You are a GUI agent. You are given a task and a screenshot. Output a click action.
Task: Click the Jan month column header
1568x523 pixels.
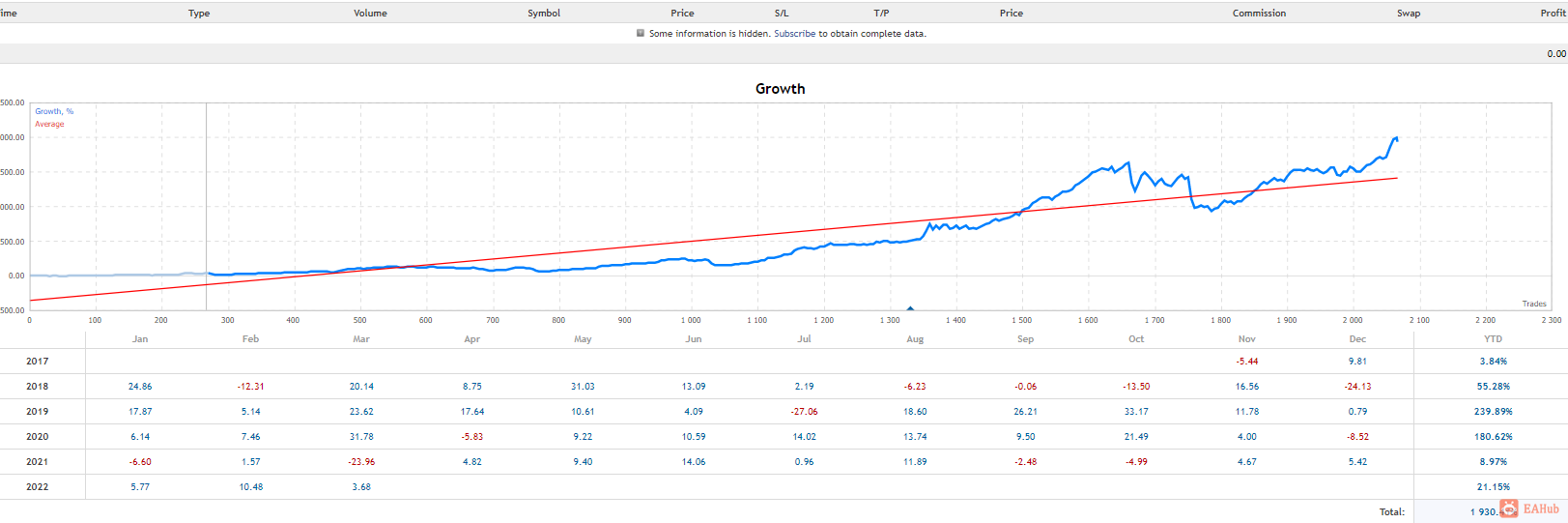click(x=140, y=339)
